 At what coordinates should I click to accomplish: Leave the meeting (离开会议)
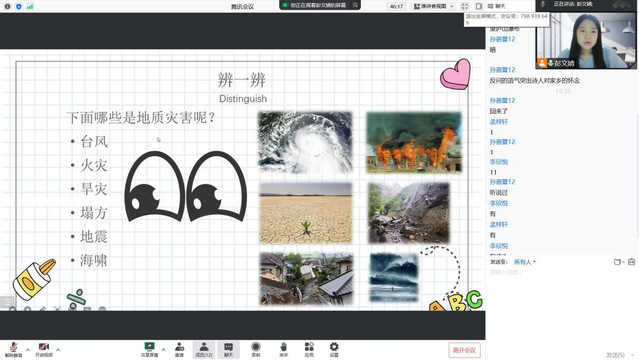click(x=464, y=350)
